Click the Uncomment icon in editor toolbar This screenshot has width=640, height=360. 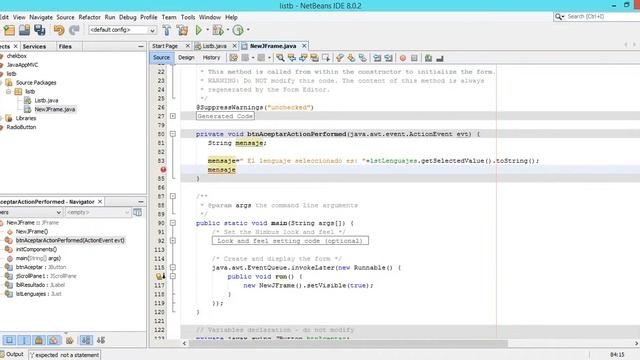coord(440,58)
